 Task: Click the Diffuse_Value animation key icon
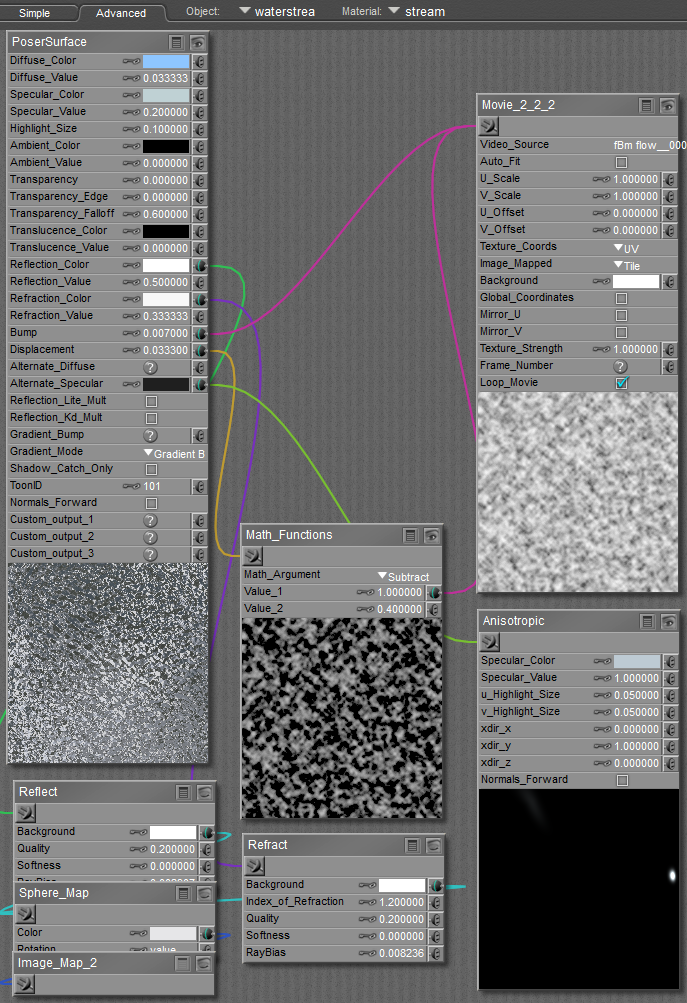tap(131, 78)
